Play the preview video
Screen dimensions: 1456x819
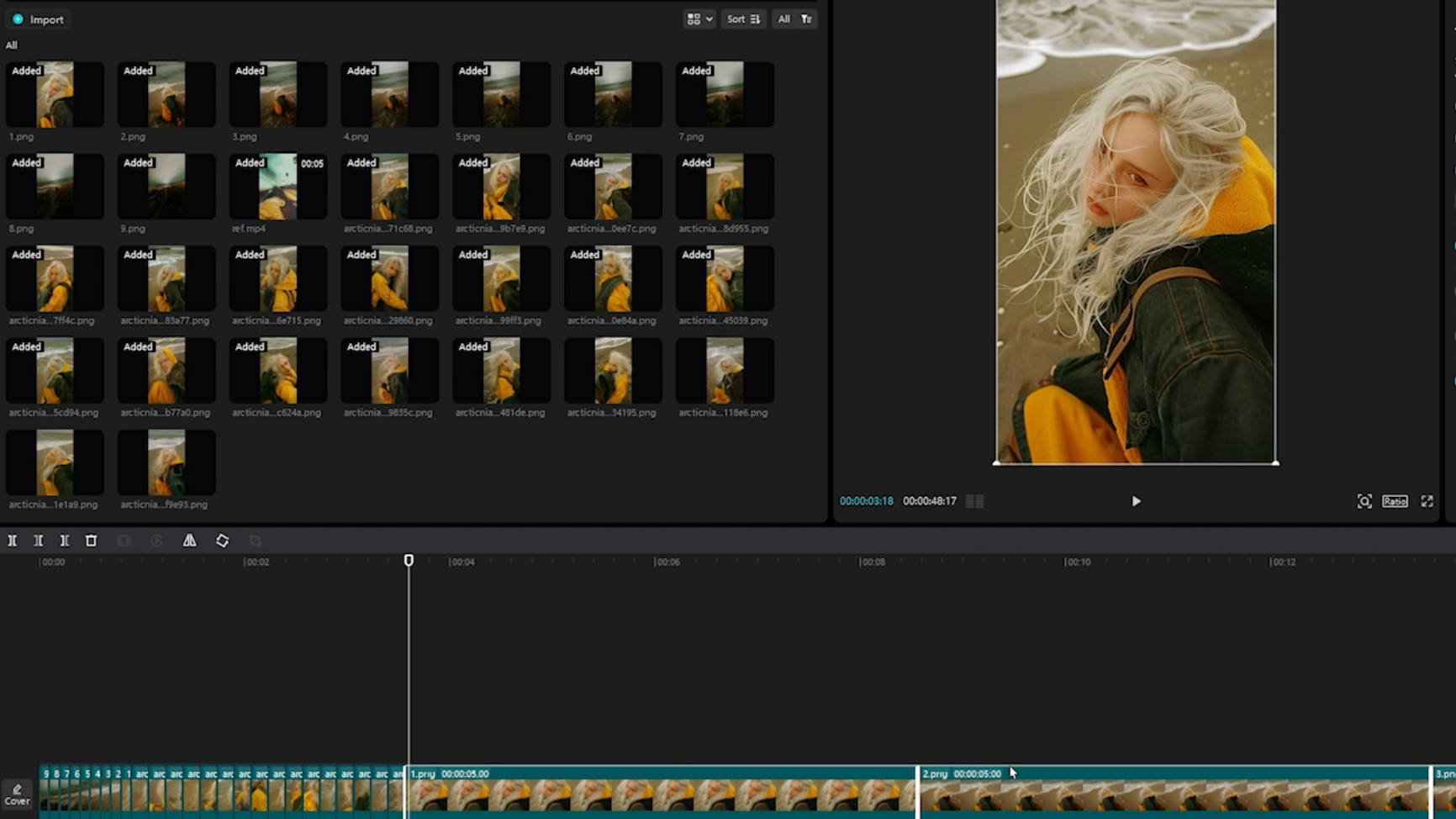pos(1136,501)
